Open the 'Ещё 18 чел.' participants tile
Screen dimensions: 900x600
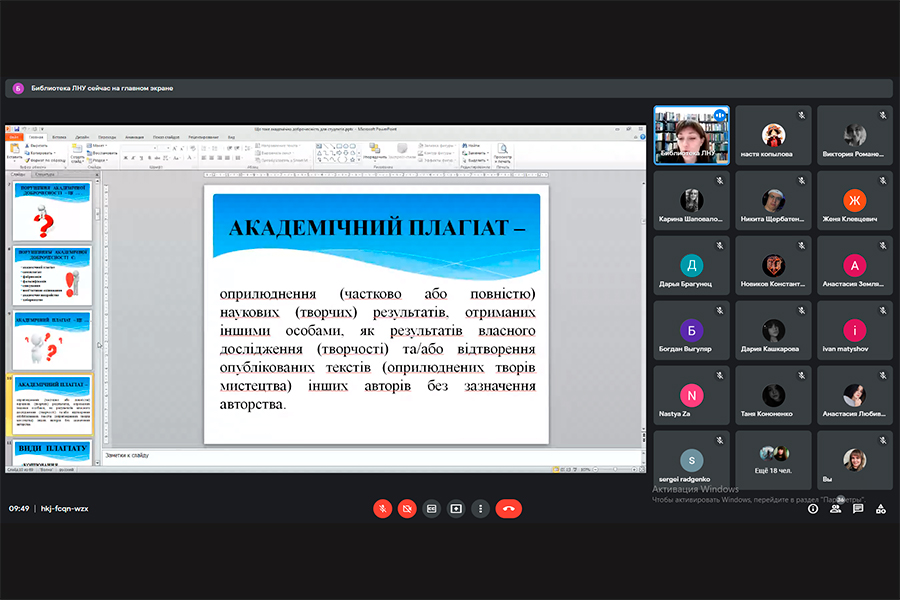(x=773, y=460)
